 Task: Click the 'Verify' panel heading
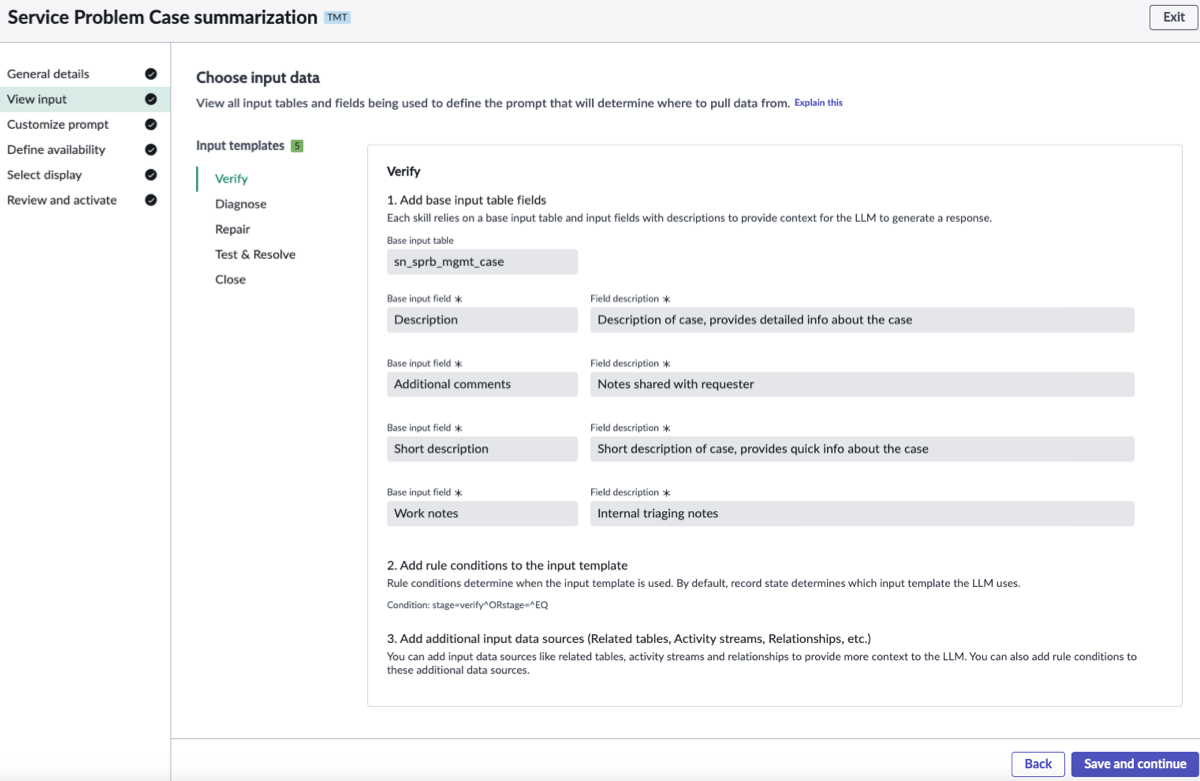[403, 172]
